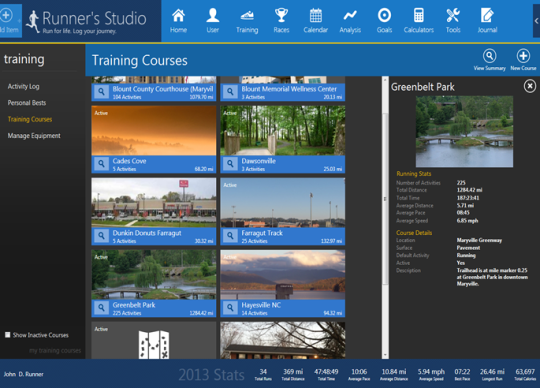Click the scrollbar down arrow
Screen dimensions: 540x388
[x=385, y=355]
